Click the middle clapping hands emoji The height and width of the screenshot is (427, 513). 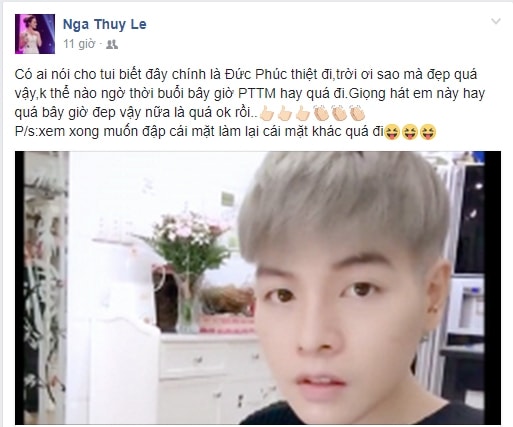coord(339,113)
